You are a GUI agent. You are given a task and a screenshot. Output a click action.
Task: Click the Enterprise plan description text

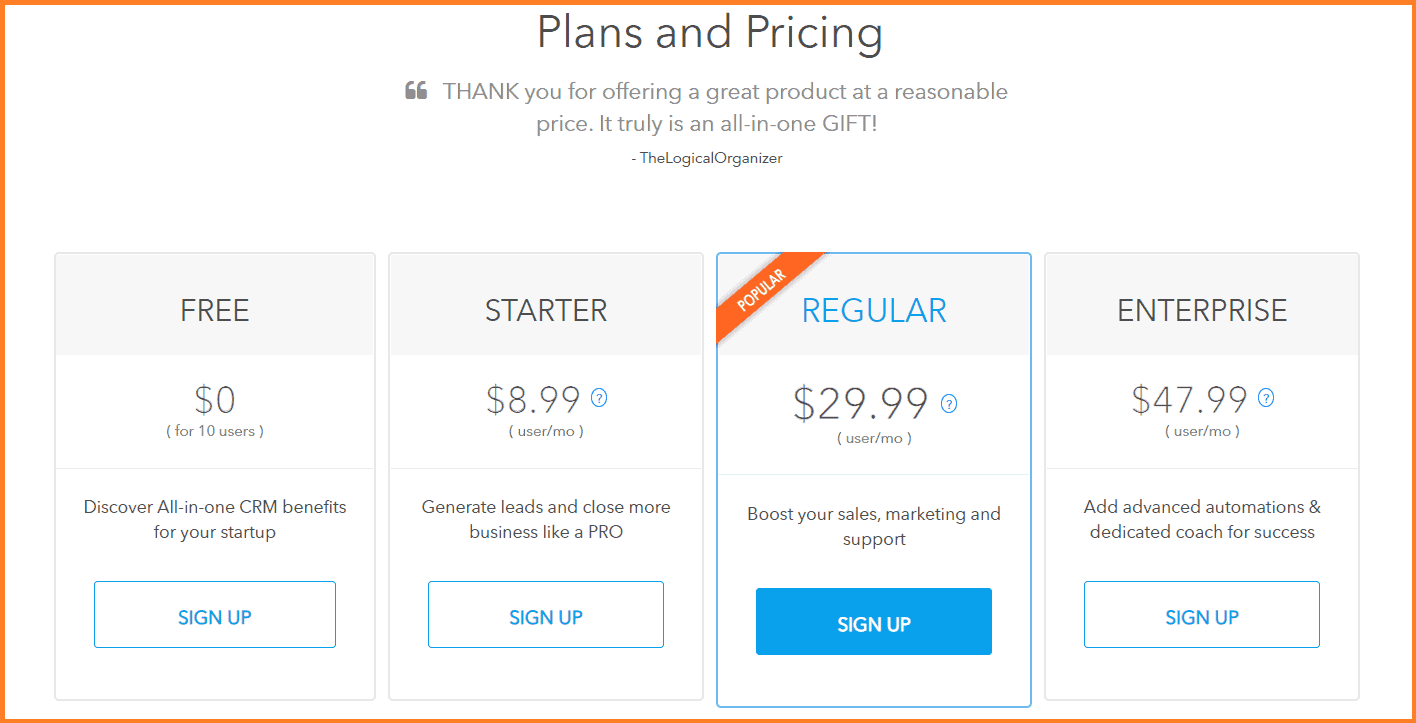1202,519
